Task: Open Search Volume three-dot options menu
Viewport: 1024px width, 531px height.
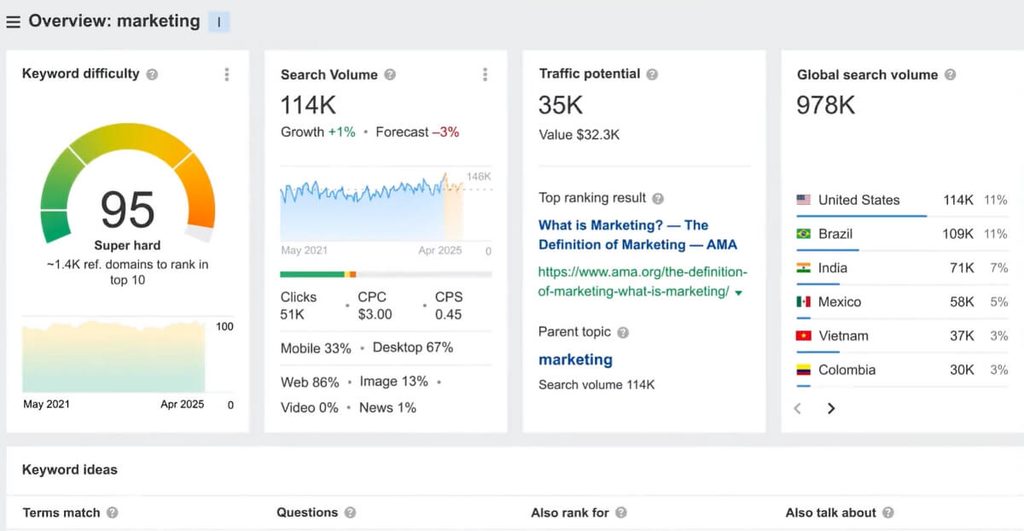Action: pyautogui.click(x=485, y=74)
